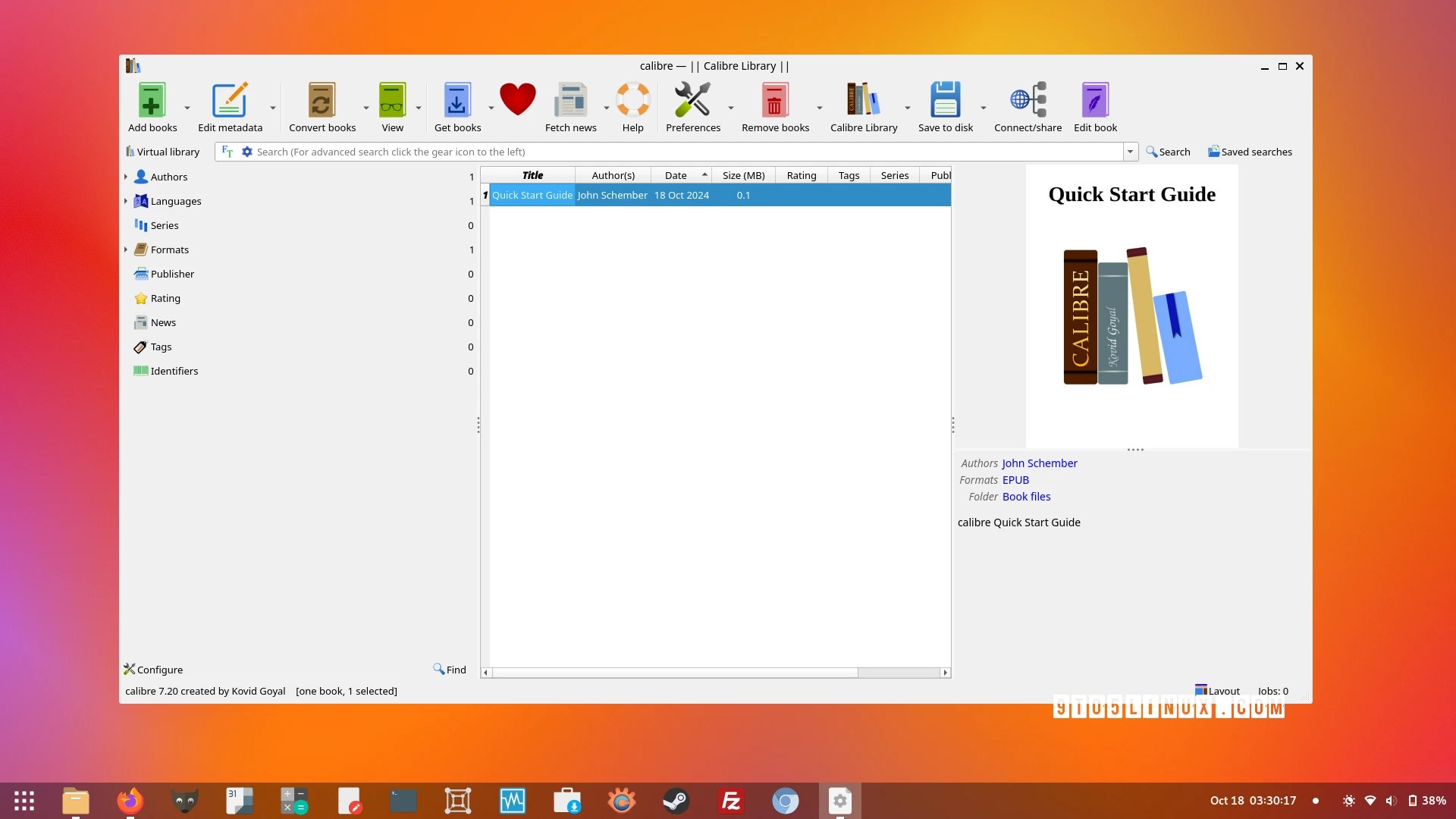The image size is (1456, 819).
Task: Sort by the Author(s) column header
Action: tap(613, 175)
